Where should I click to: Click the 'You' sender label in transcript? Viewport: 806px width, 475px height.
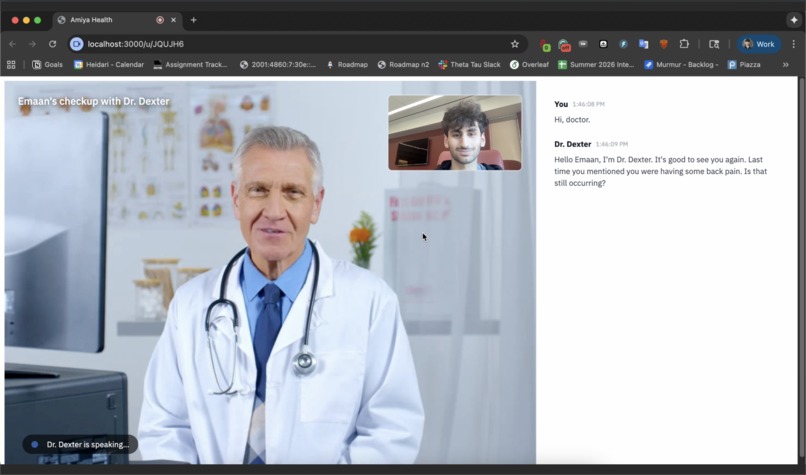pos(561,104)
